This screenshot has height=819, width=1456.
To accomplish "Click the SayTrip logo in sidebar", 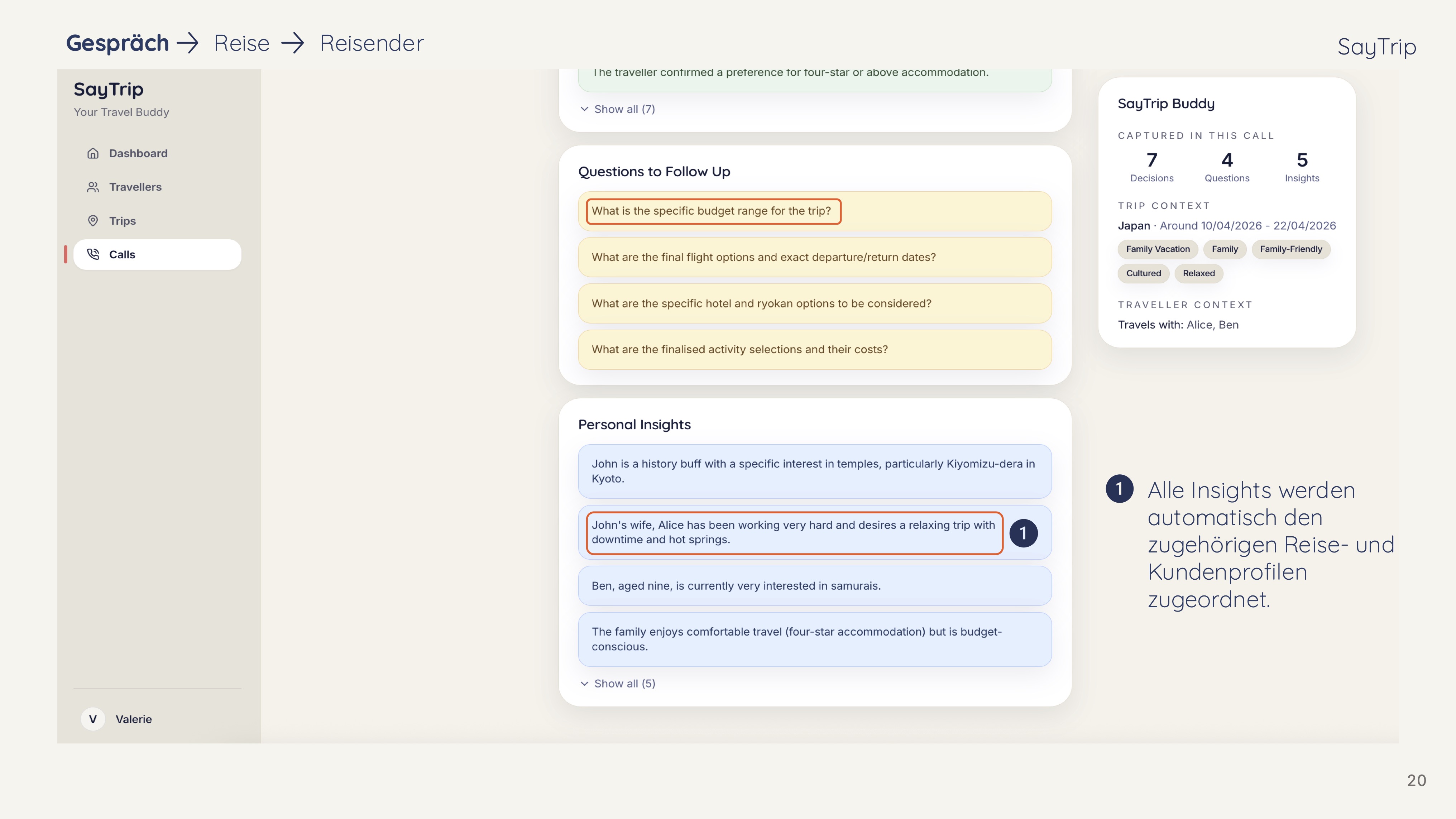I will [x=109, y=89].
